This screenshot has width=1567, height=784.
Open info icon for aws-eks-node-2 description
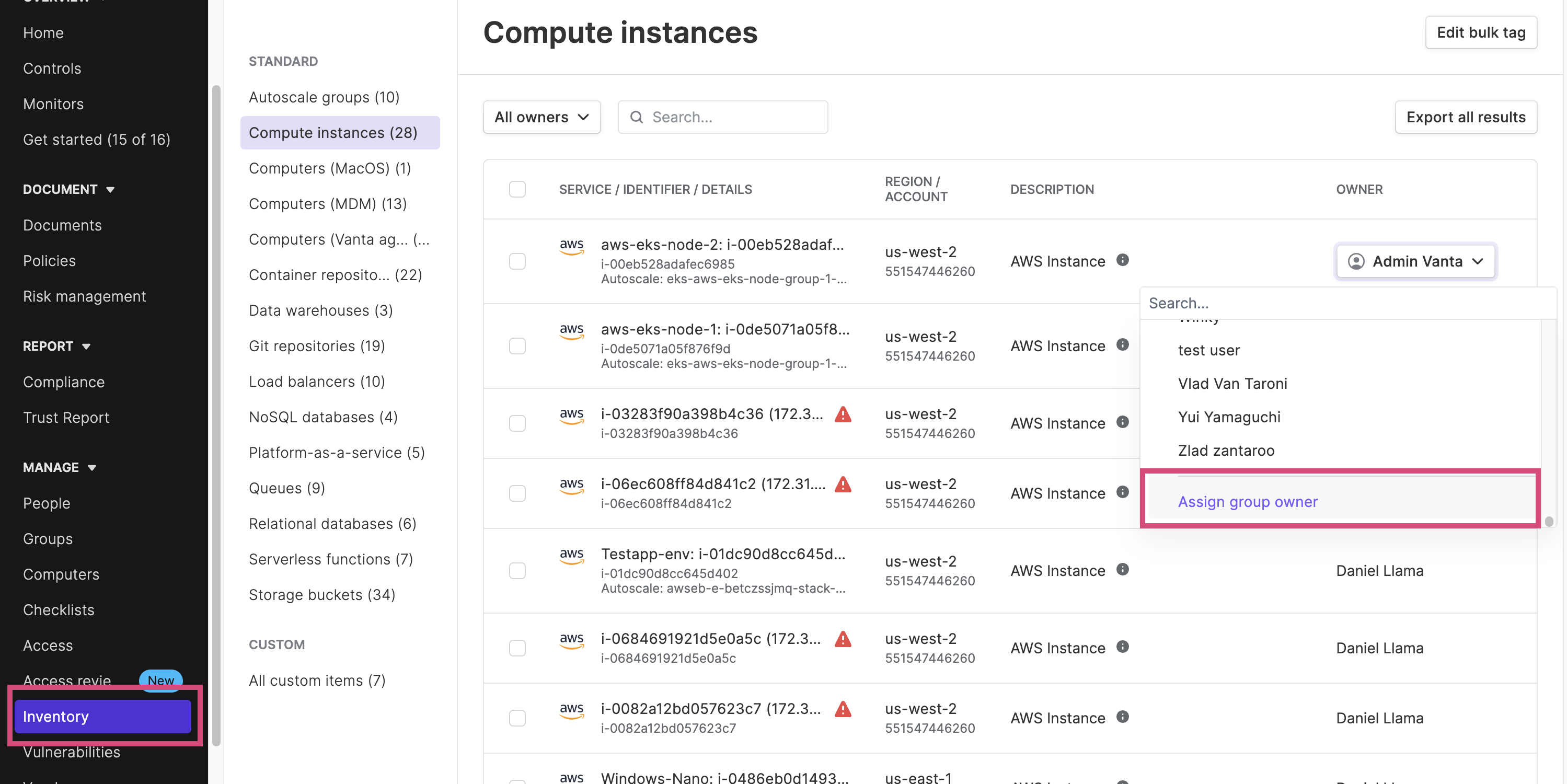(1122, 260)
